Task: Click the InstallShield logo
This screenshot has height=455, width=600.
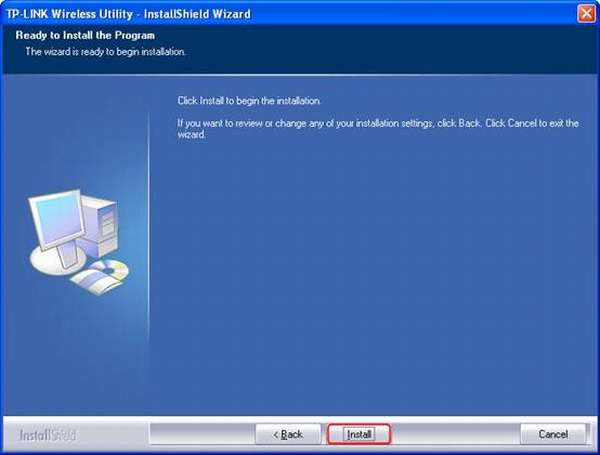Action: tap(47, 435)
